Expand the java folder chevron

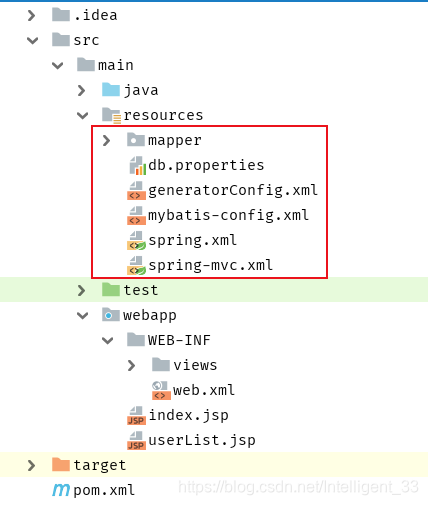82,90
